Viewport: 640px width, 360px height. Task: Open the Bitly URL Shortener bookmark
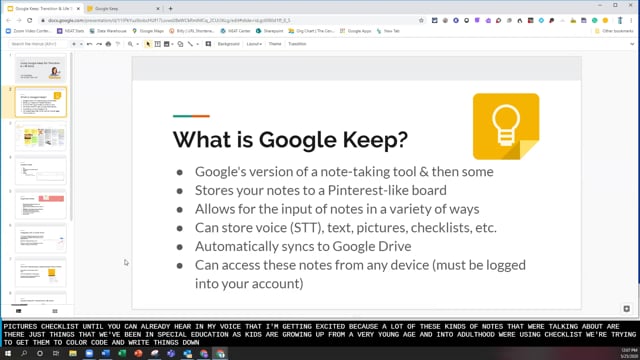pos(192,31)
